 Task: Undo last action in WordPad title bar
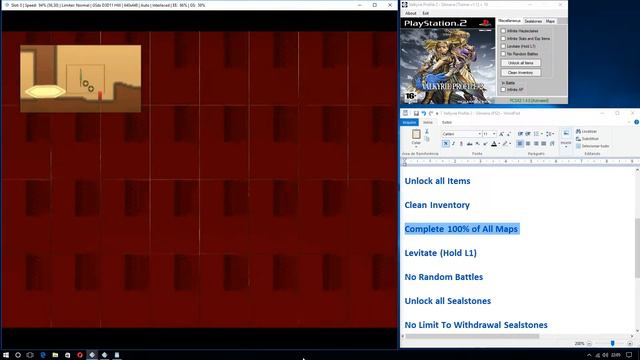tap(424, 113)
